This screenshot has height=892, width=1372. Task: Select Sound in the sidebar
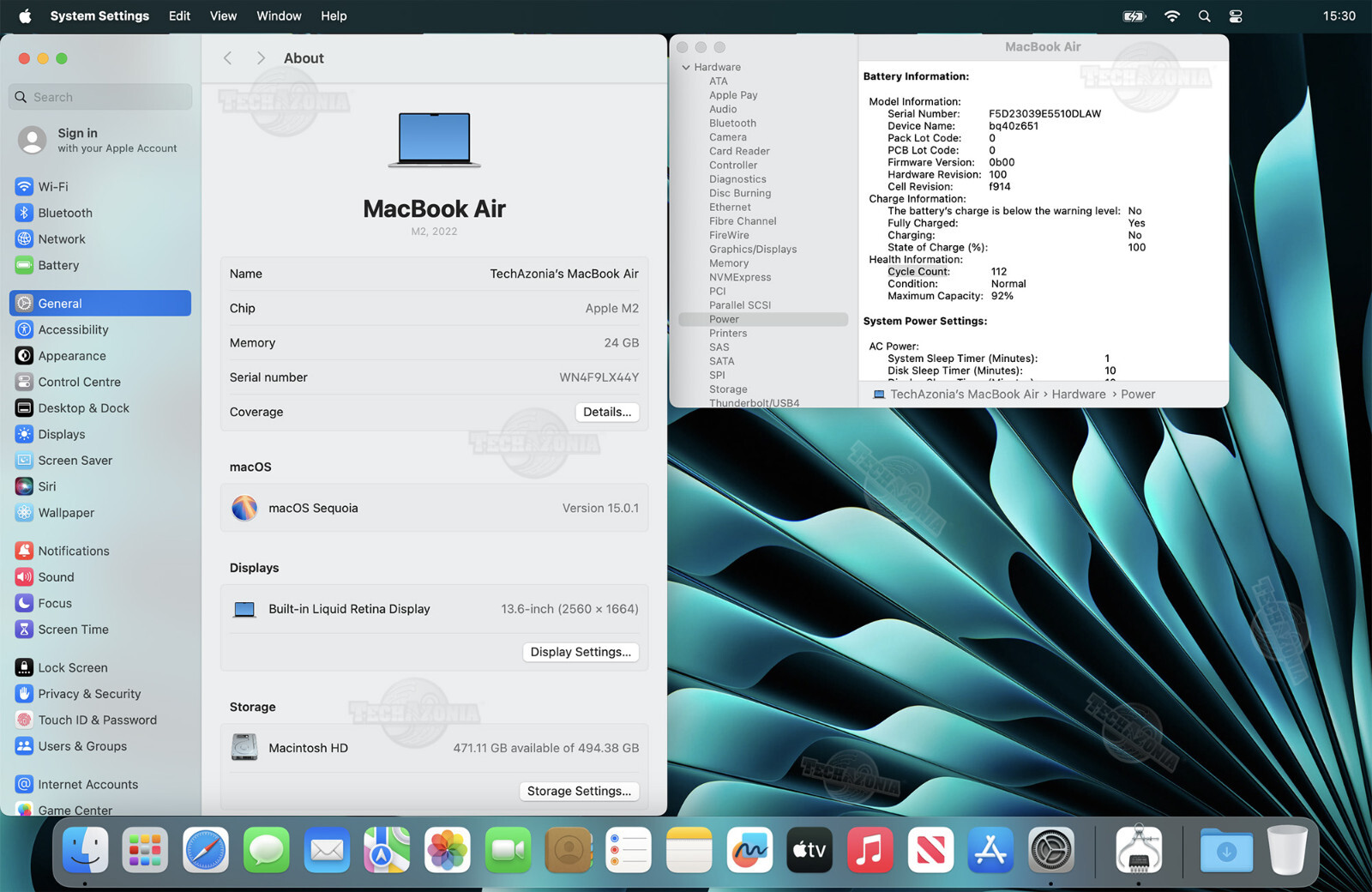pyautogui.click(x=99, y=577)
